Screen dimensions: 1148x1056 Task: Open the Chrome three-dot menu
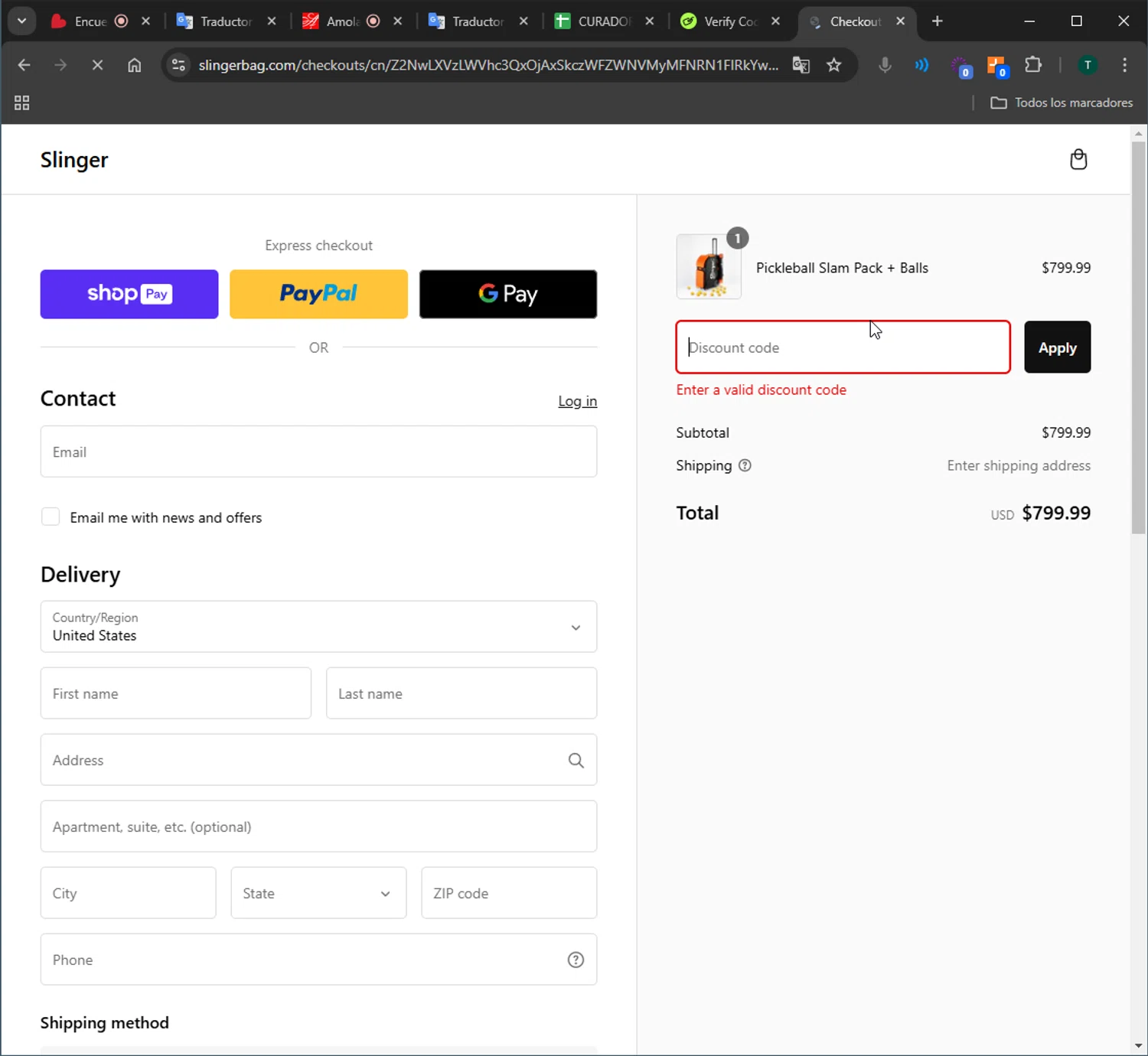(x=1124, y=65)
